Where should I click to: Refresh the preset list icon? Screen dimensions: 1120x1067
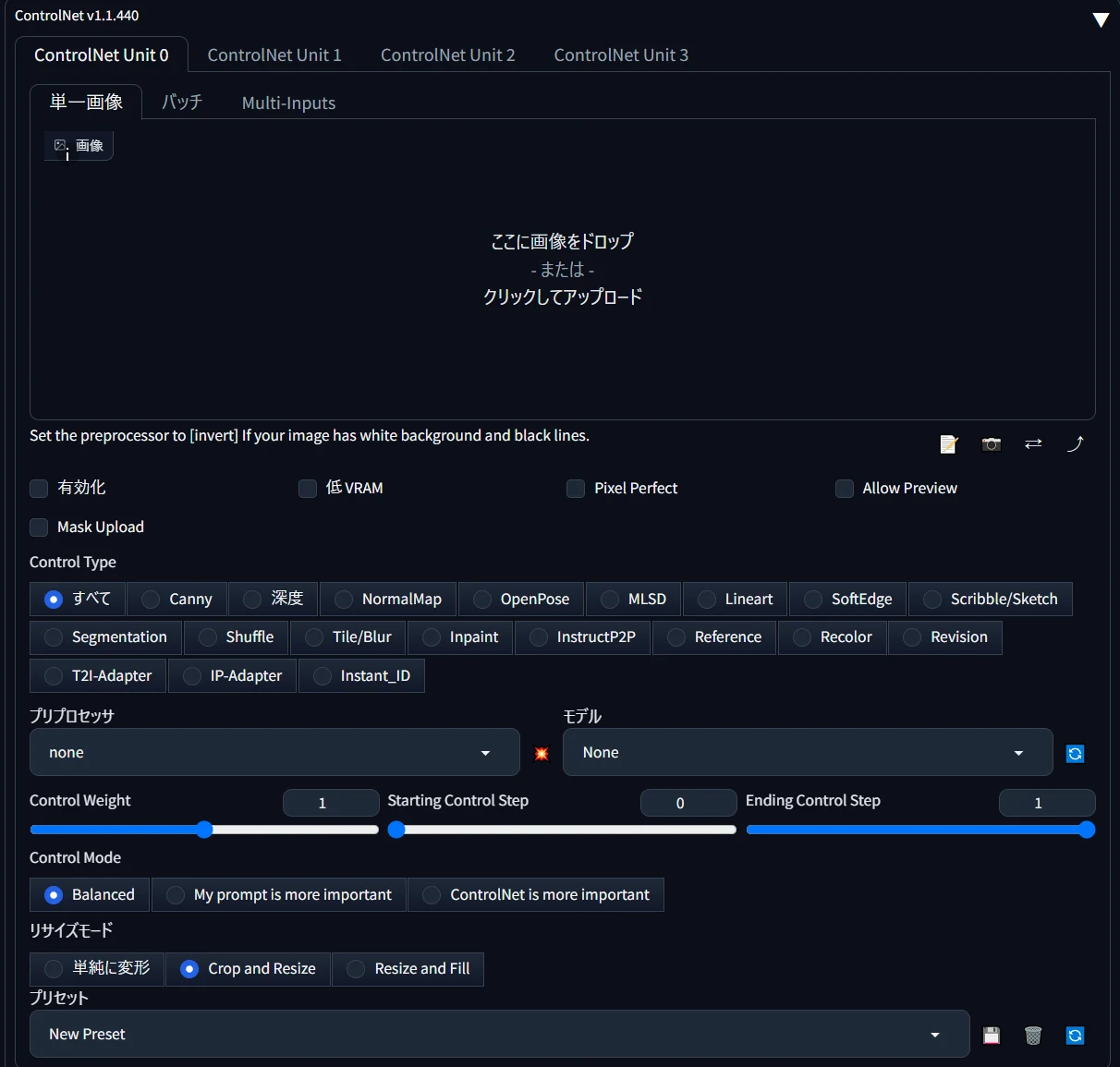1075,1036
